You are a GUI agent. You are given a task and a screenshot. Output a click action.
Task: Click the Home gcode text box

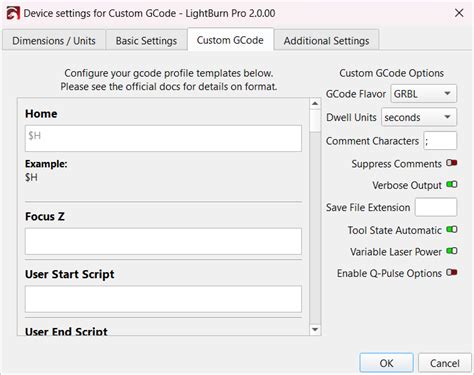point(163,138)
